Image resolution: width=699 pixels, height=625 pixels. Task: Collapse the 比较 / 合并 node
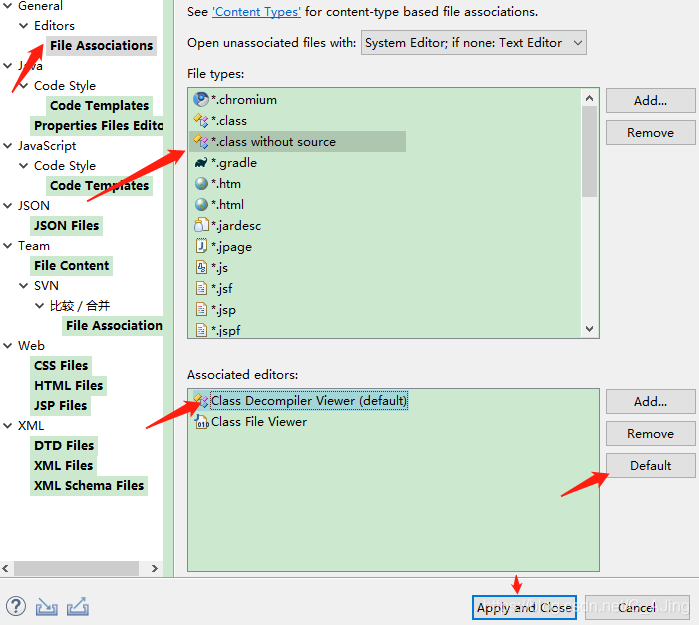click(40, 305)
